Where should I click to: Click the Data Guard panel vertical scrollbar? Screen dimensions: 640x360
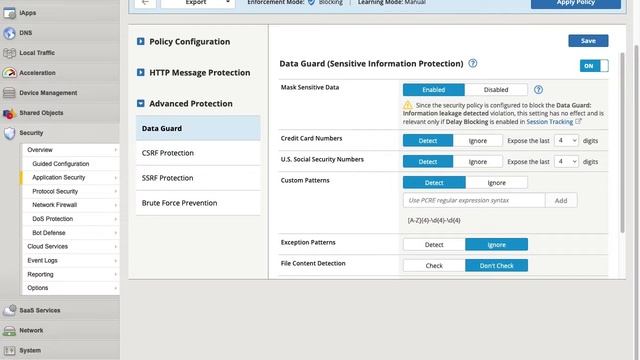[x=622, y=143]
